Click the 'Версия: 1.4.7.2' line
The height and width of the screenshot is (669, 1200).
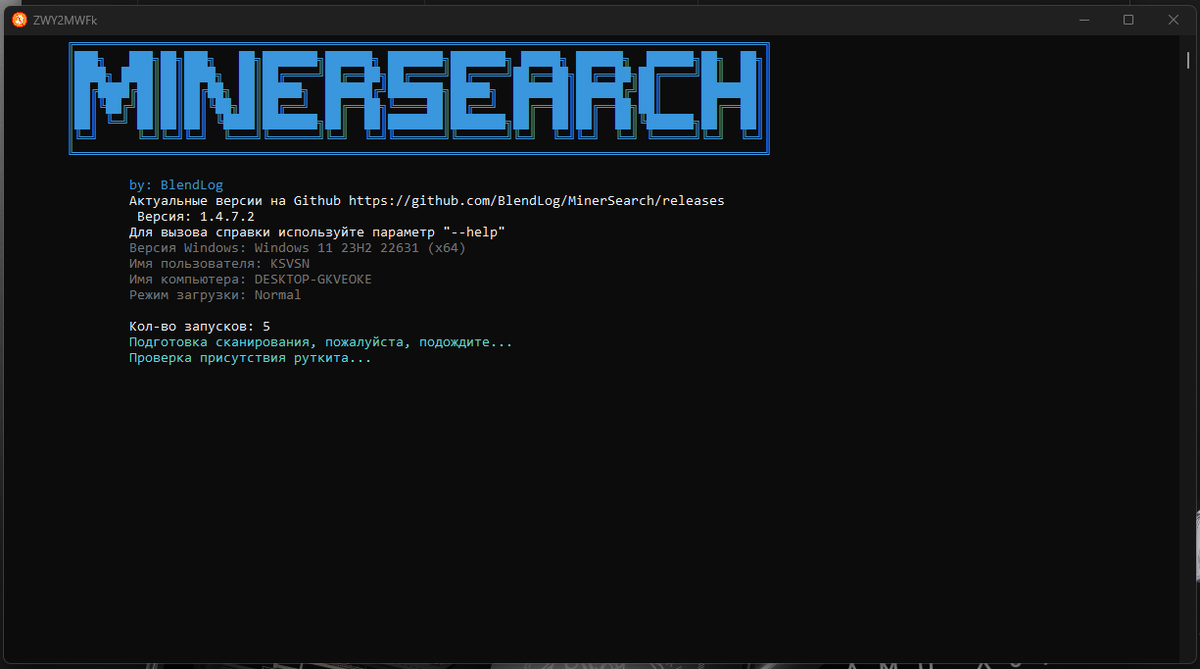pos(196,216)
